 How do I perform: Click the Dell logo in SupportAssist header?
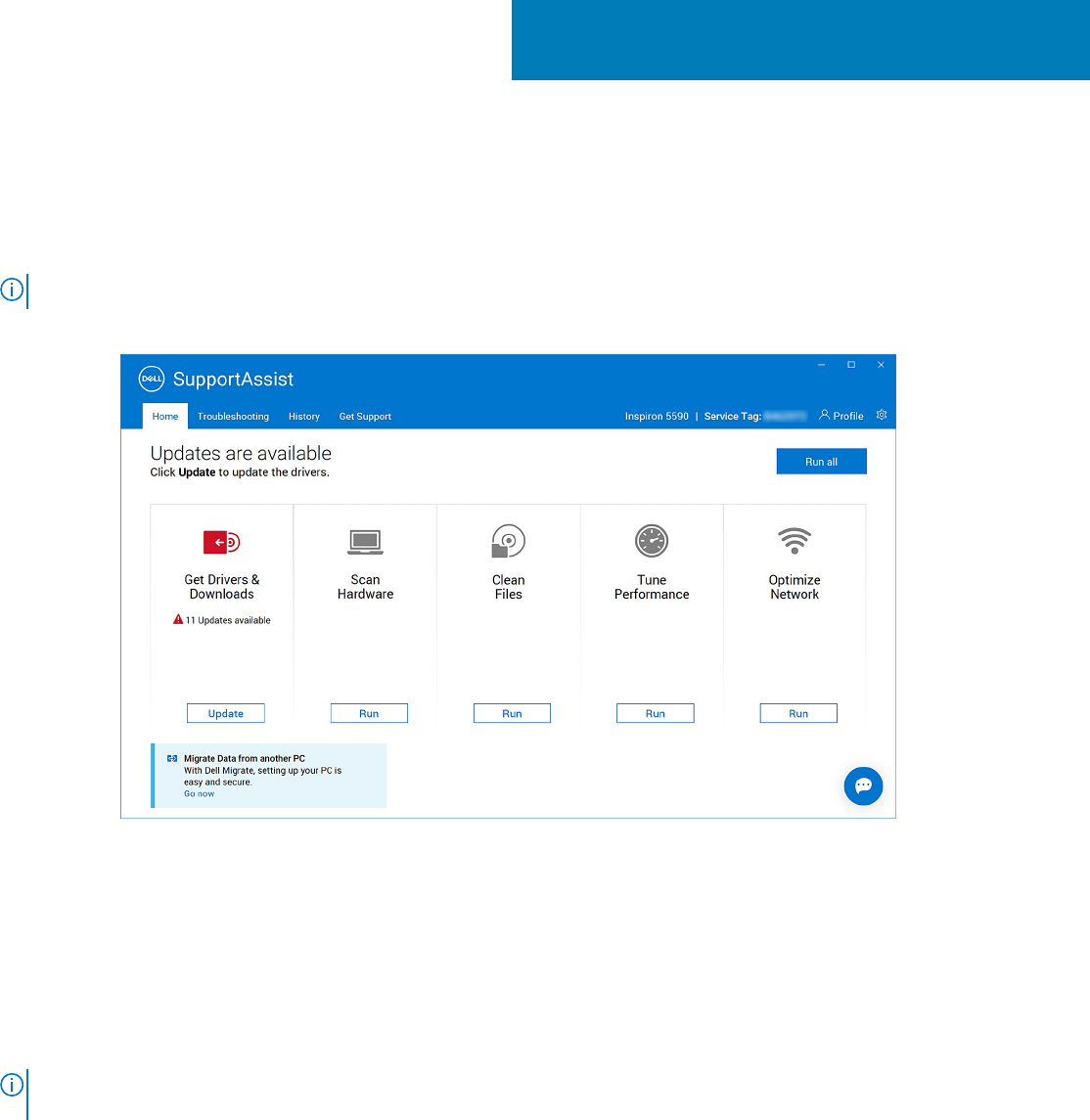point(152,379)
